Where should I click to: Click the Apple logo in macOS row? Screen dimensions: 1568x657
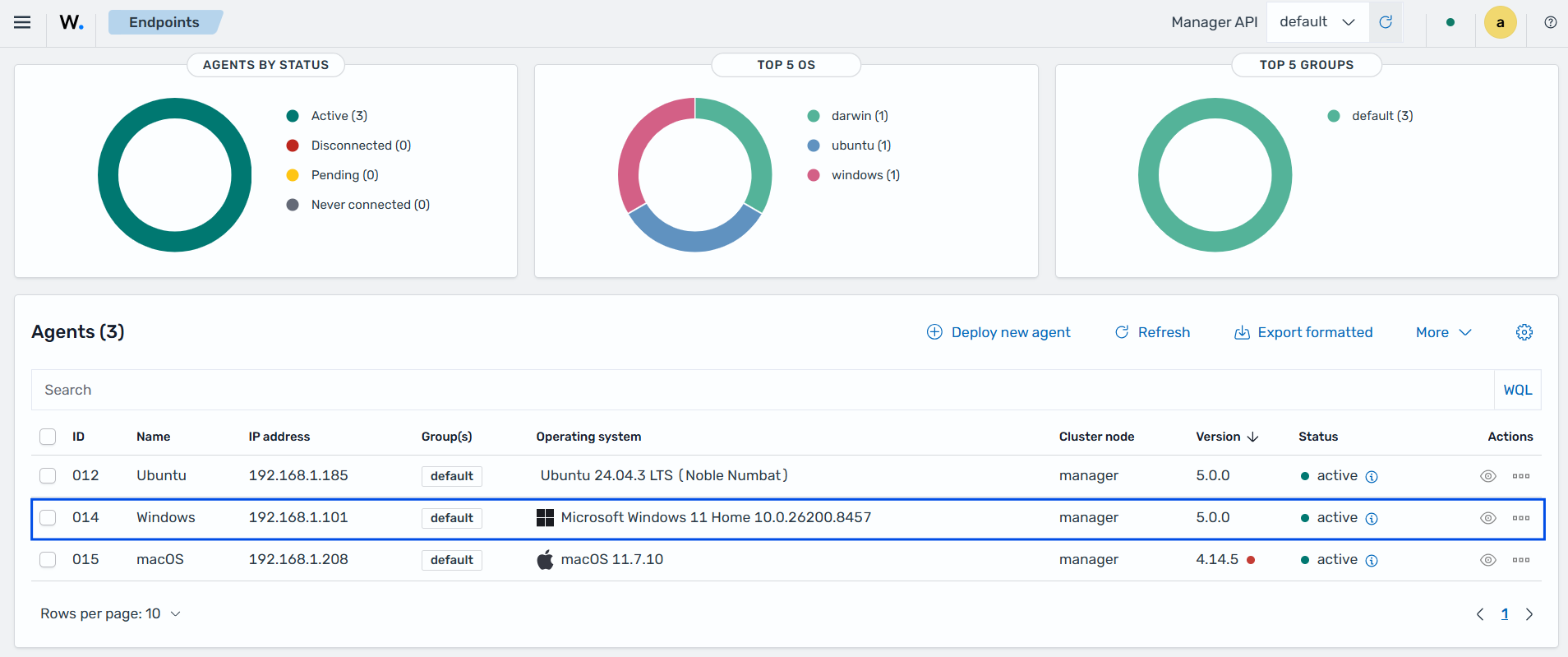tap(545, 560)
